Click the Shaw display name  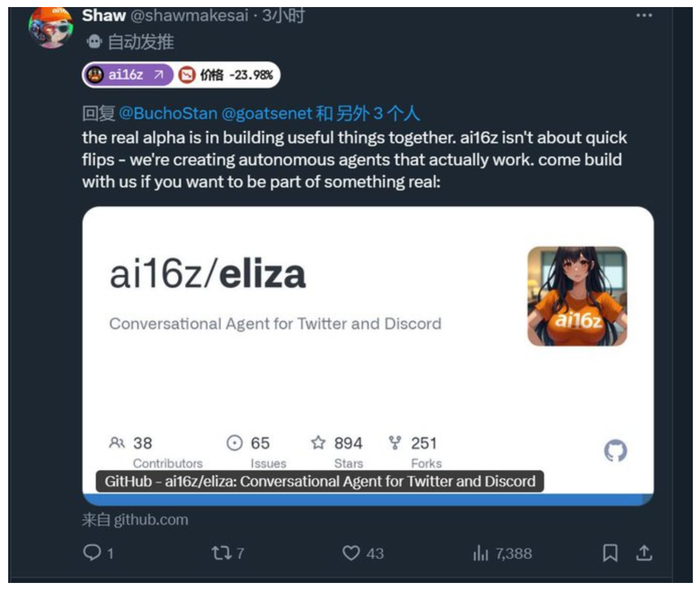pos(103,16)
